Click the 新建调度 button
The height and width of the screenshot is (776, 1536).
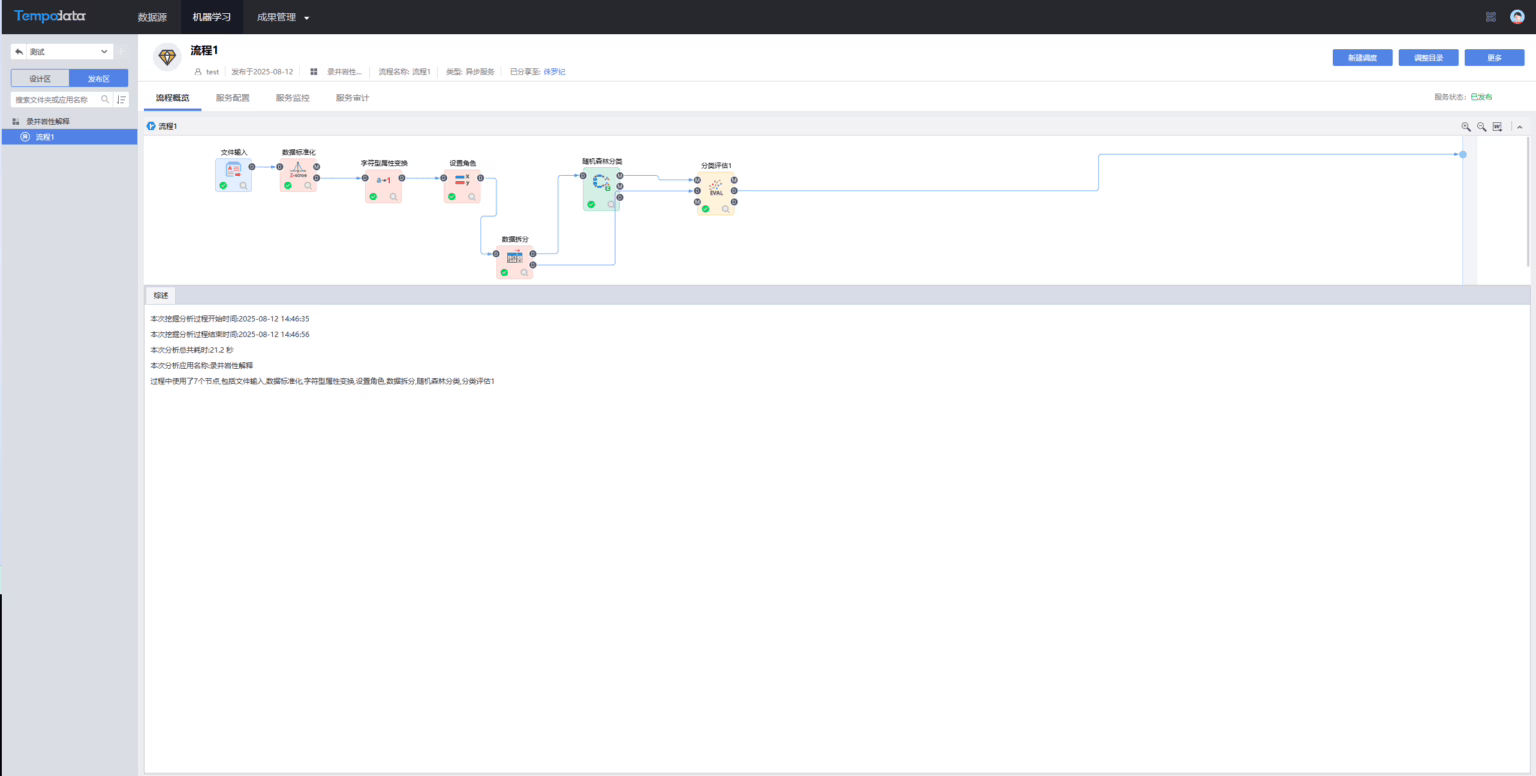(x=1362, y=58)
